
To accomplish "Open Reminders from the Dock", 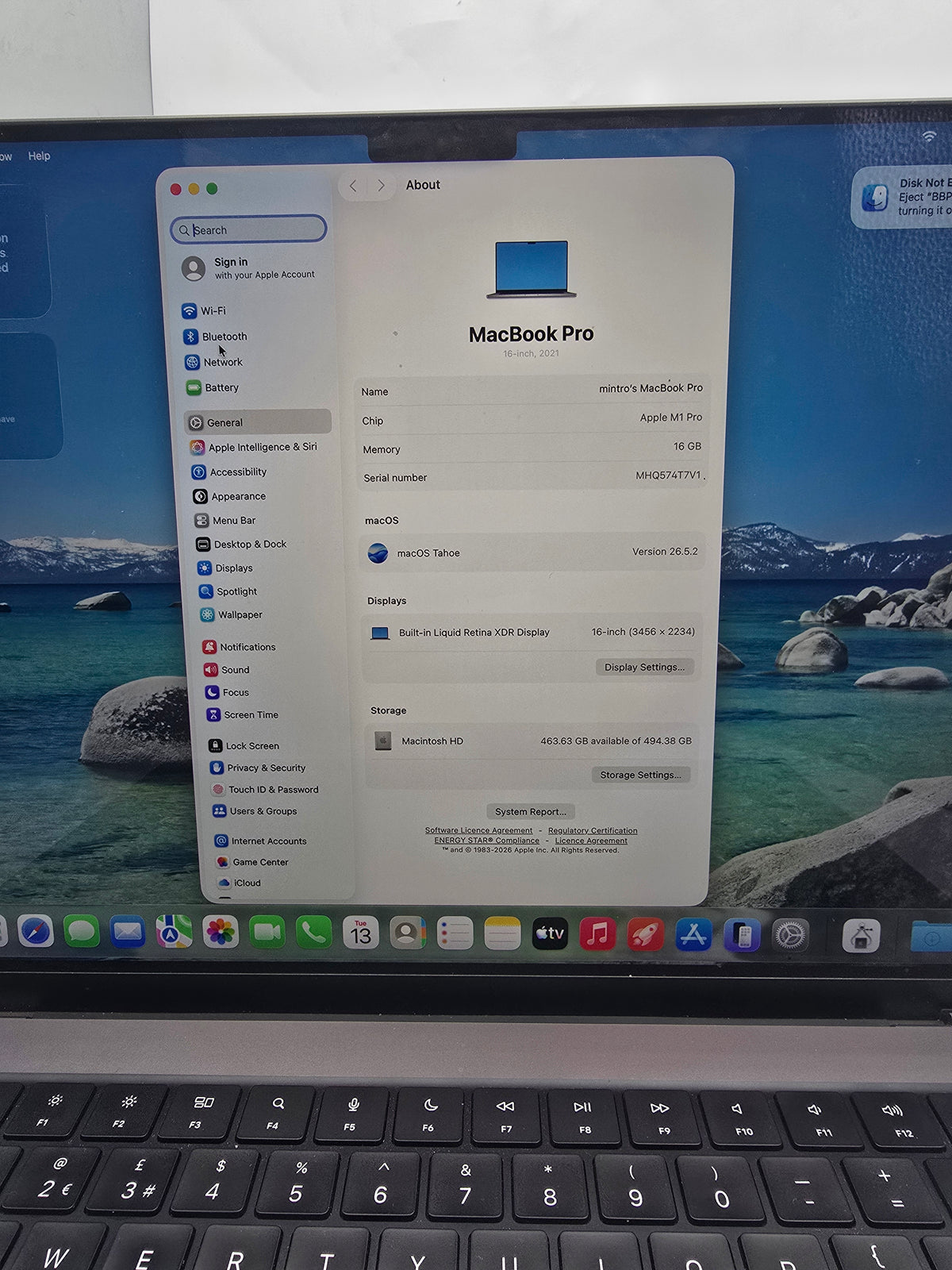I will coord(455,933).
